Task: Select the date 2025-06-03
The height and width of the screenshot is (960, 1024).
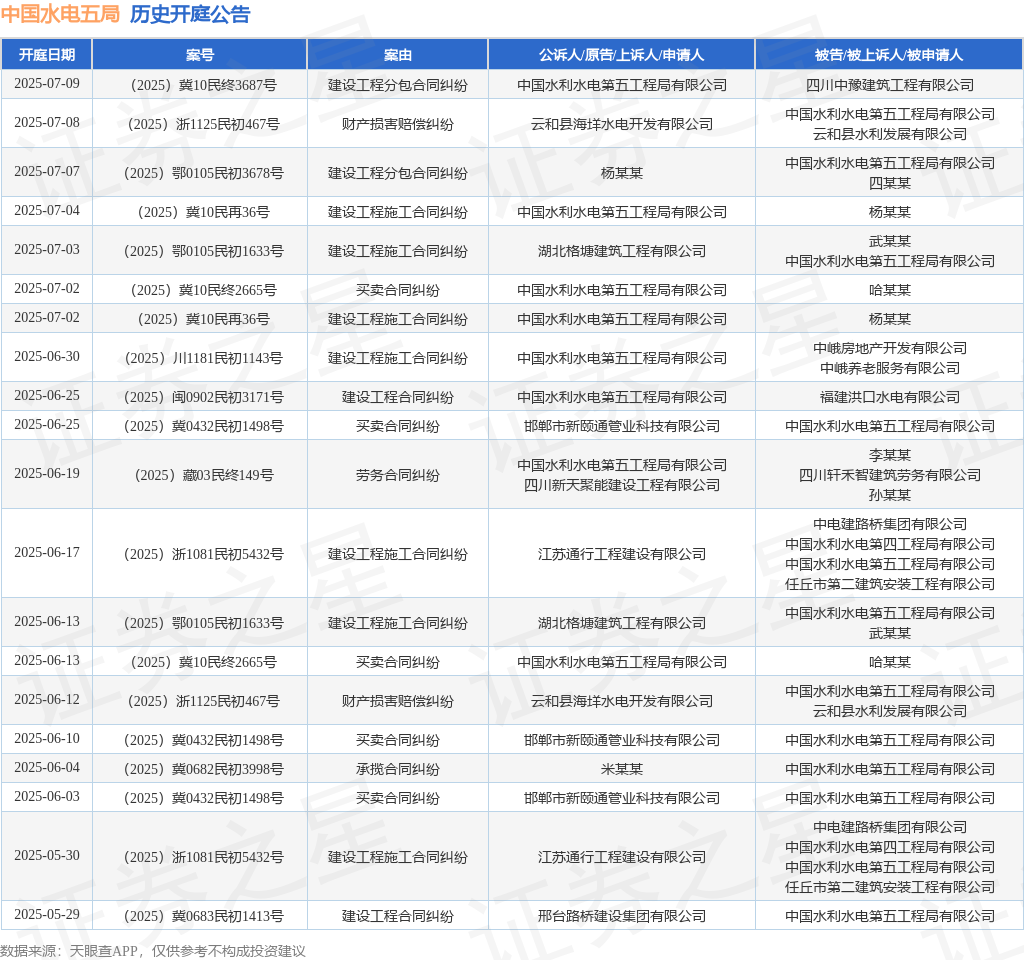Action: pyautogui.click(x=46, y=797)
